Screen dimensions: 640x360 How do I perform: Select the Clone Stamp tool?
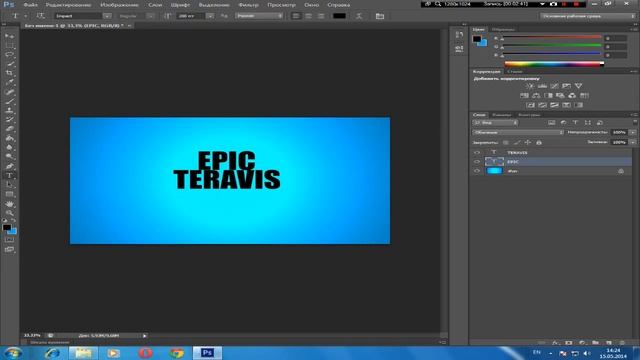9,110
